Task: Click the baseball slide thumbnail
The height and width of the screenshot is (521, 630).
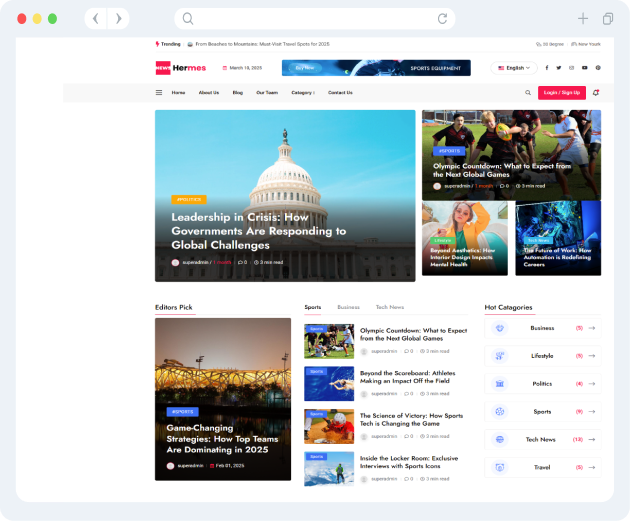Action: (329, 426)
